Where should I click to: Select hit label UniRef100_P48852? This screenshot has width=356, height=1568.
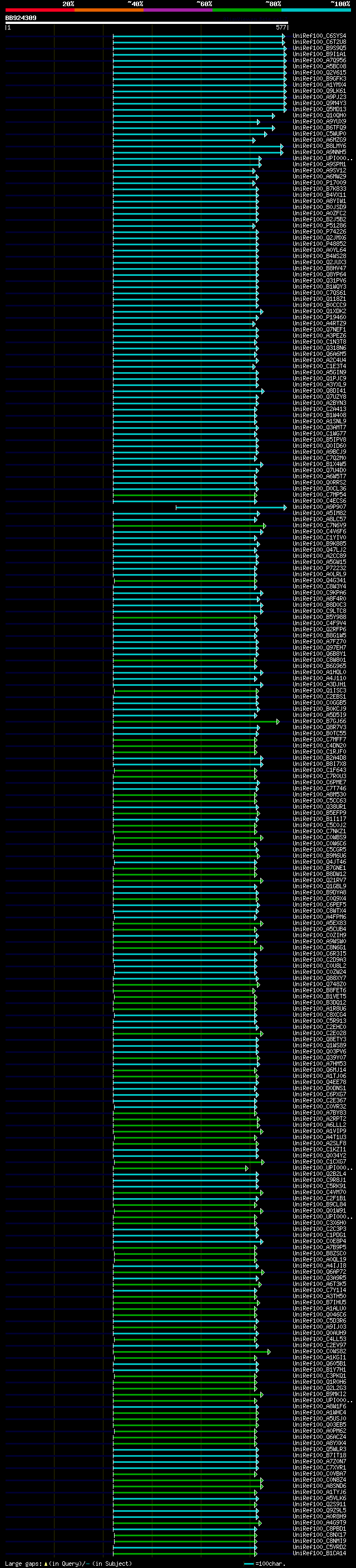coord(319,244)
